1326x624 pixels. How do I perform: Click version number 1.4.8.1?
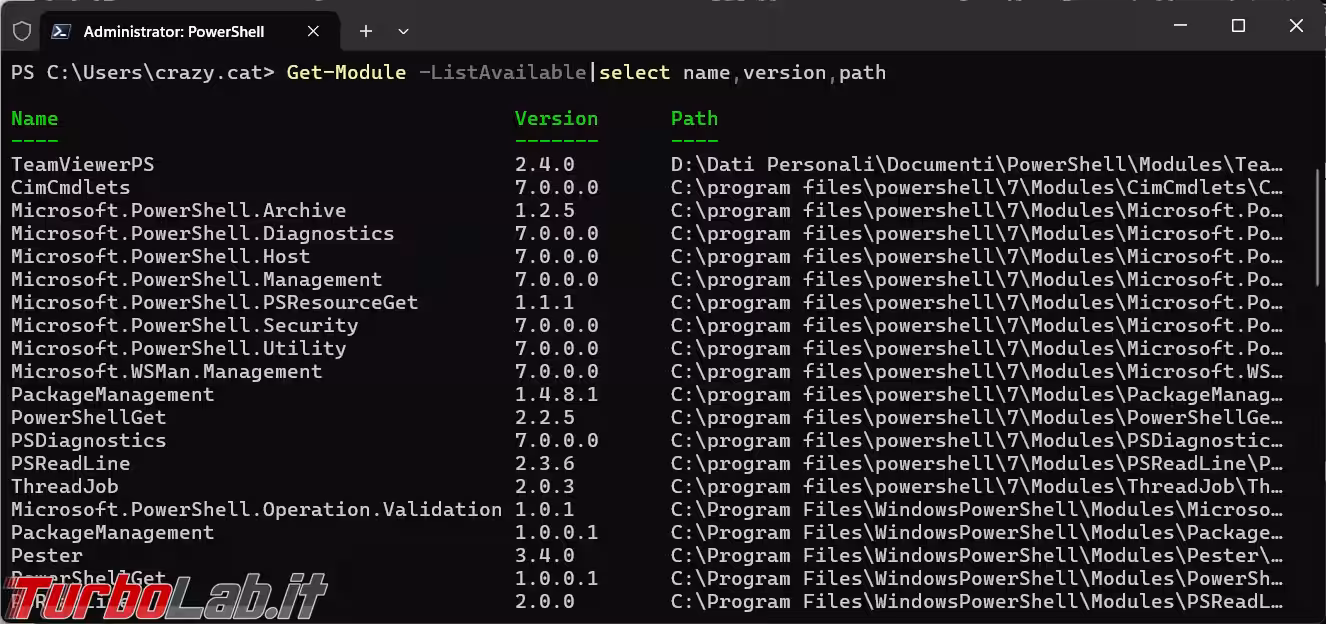tap(556, 395)
